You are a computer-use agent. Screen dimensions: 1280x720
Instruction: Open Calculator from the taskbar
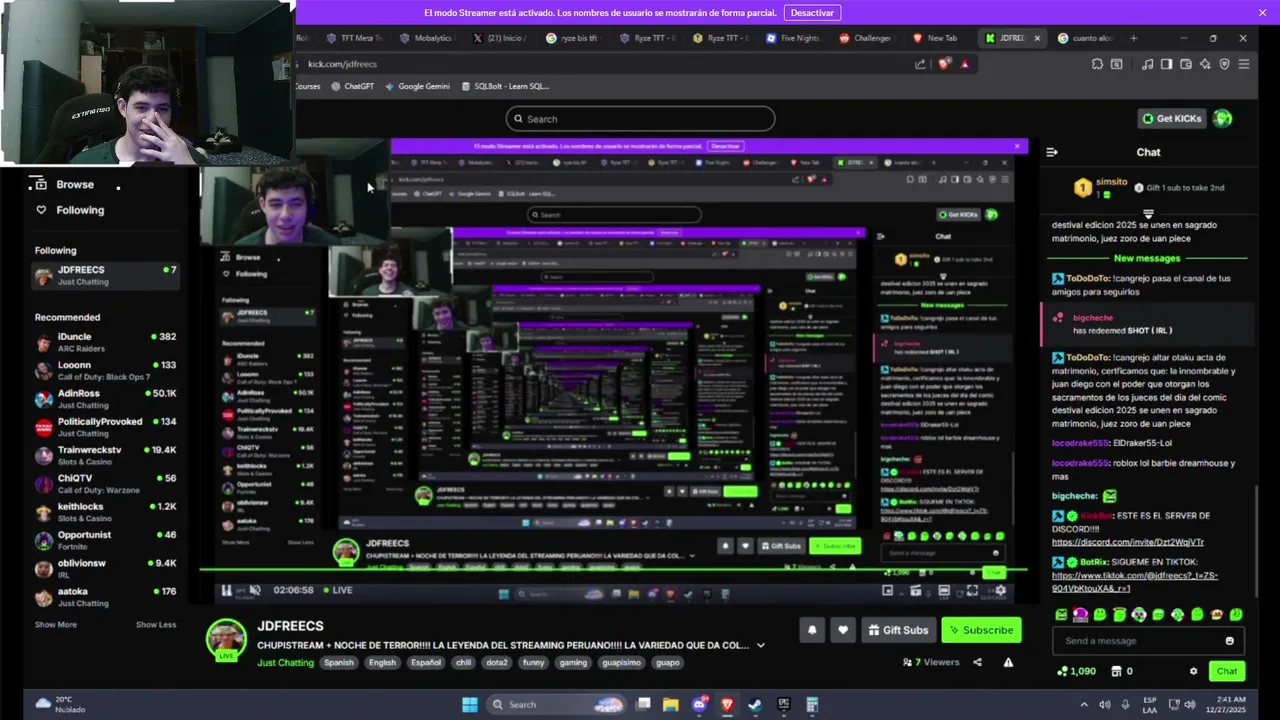(812, 705)
